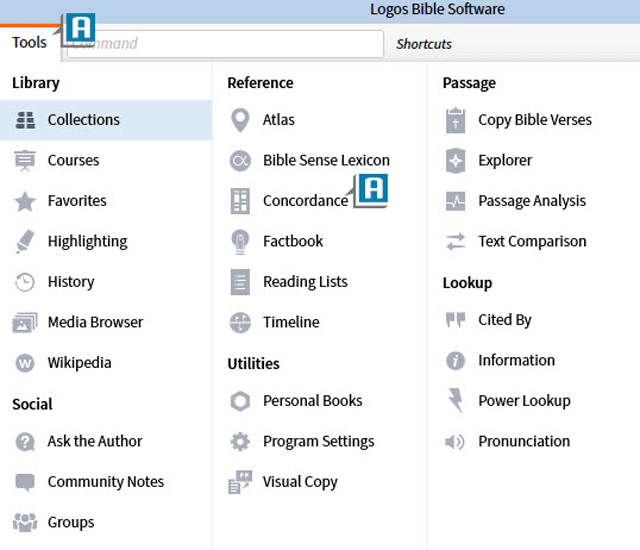The height and width of the screenshot is (550, 640).
Task: Select Highlighting in Library section
Action: point(87,241)
